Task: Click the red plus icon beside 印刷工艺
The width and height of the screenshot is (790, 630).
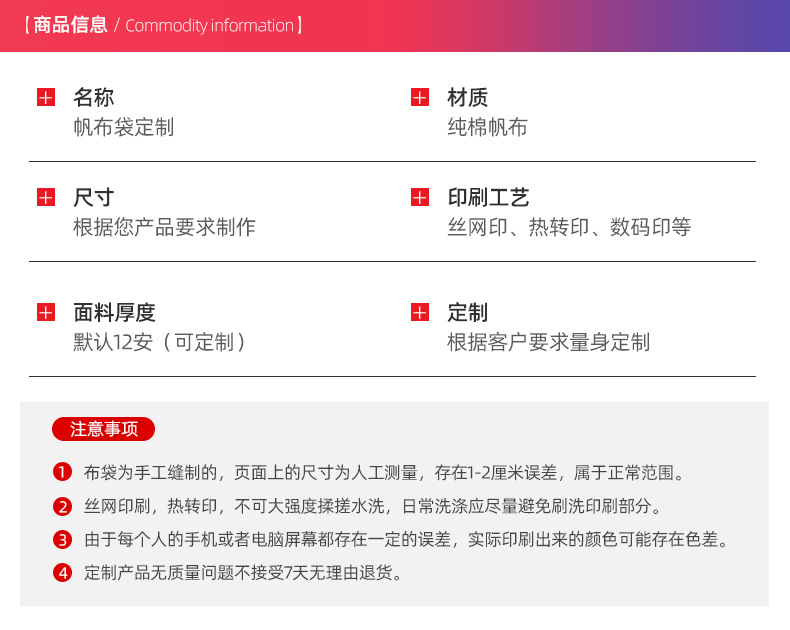Action: [420, 198]
